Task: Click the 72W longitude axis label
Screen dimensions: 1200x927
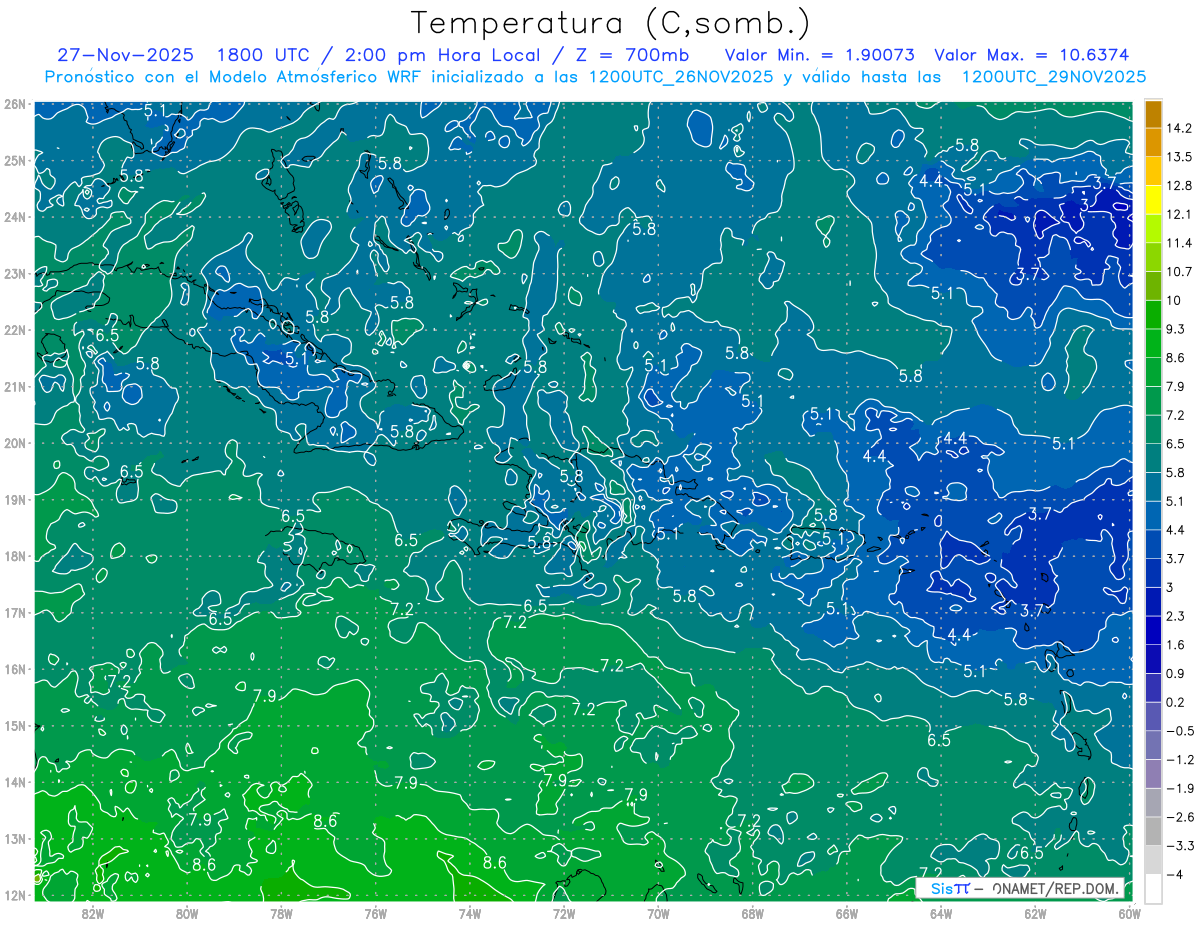Action: pos(564,913)
